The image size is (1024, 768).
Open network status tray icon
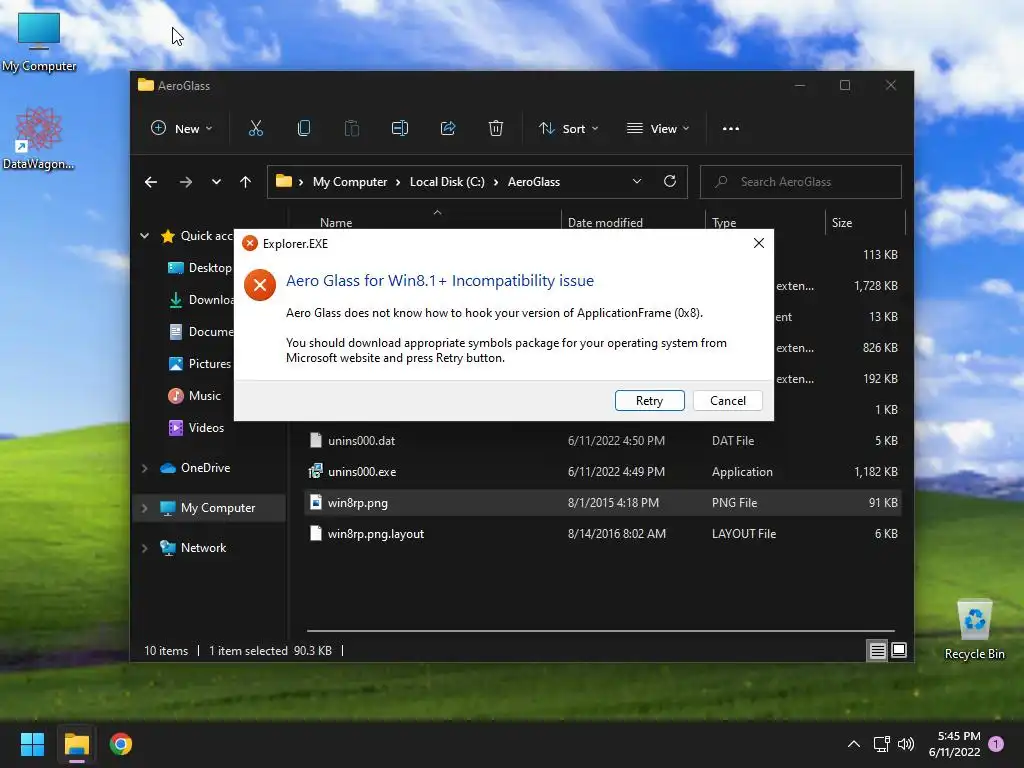(882, 744)
